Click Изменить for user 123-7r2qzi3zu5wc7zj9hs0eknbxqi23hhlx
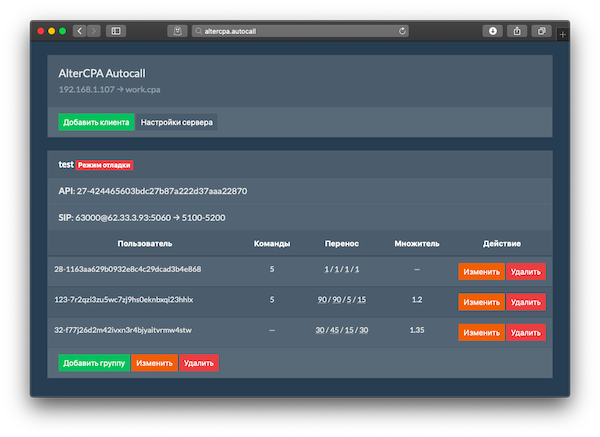The image size is (600, 437). (x=481, y=301)
